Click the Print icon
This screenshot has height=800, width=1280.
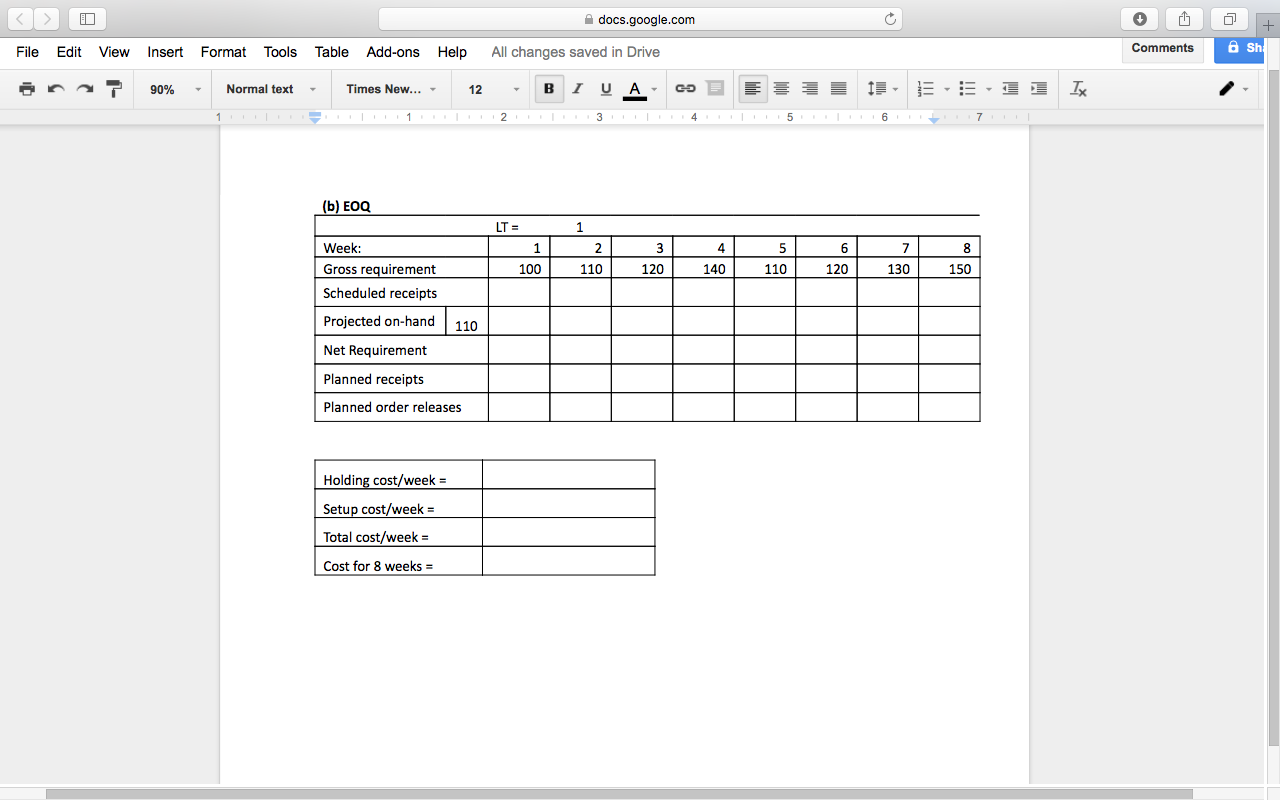[x=27, y=89]
